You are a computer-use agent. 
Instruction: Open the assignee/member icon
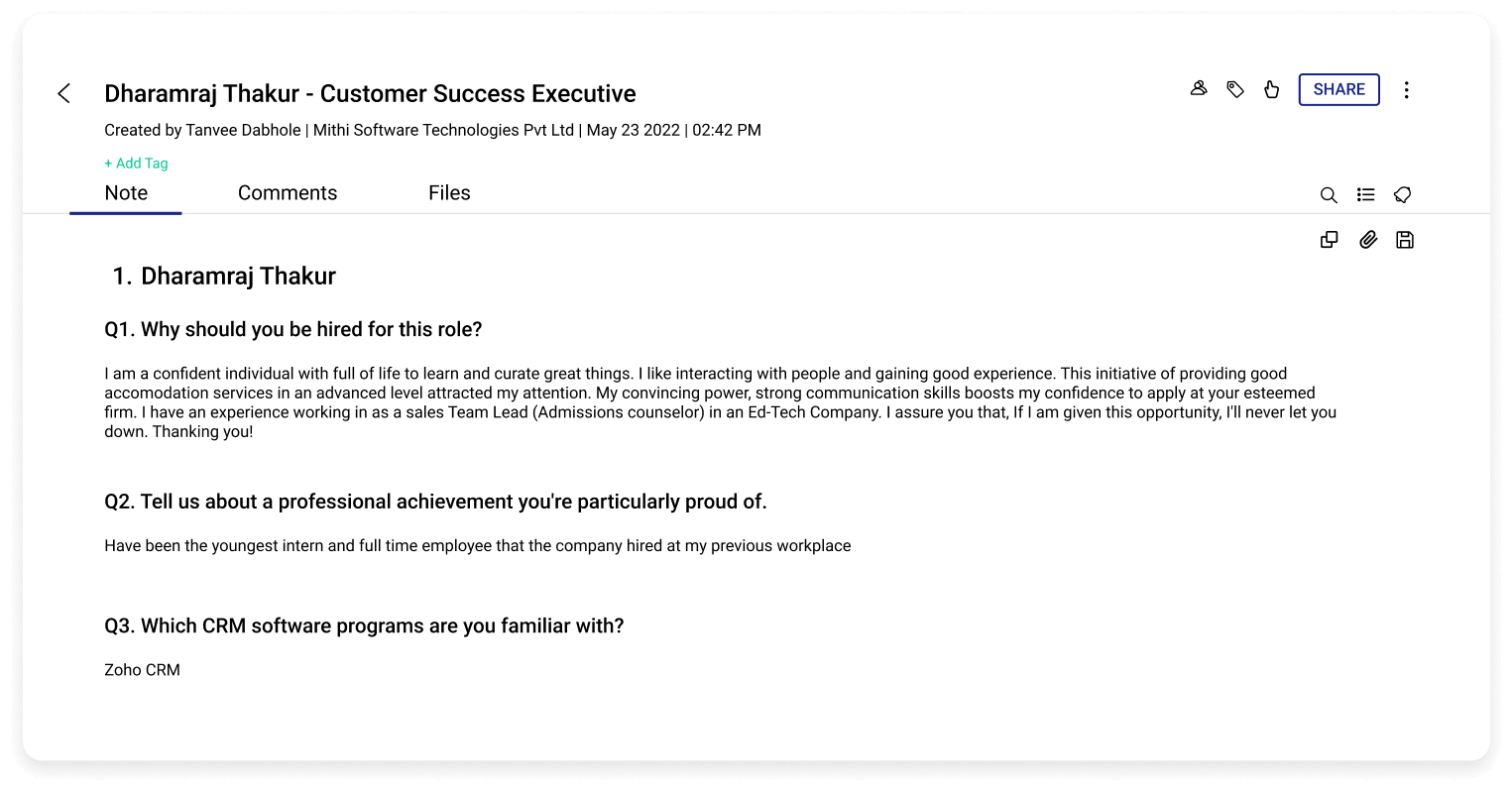pyautogui.click(x=1199, y=88)
